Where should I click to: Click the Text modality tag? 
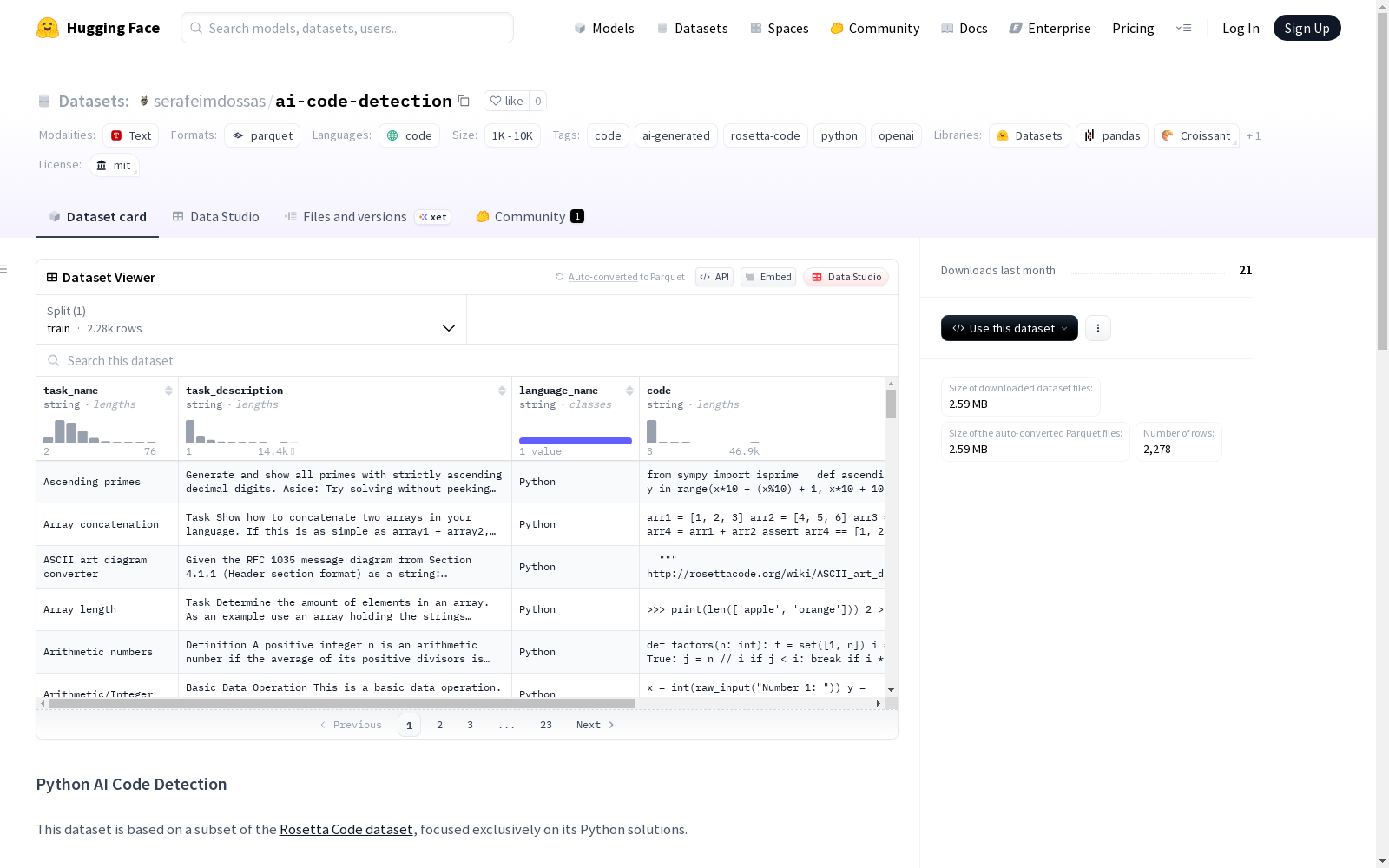click(130, 135)
